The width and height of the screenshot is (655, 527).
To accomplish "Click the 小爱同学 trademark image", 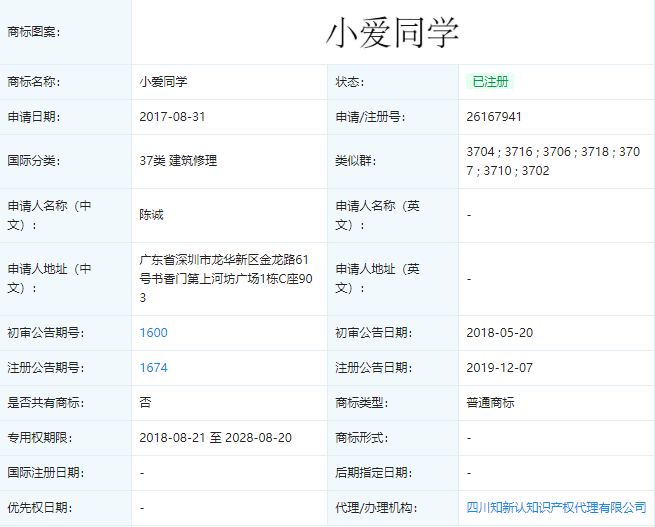I will click(x=392, y=33).
